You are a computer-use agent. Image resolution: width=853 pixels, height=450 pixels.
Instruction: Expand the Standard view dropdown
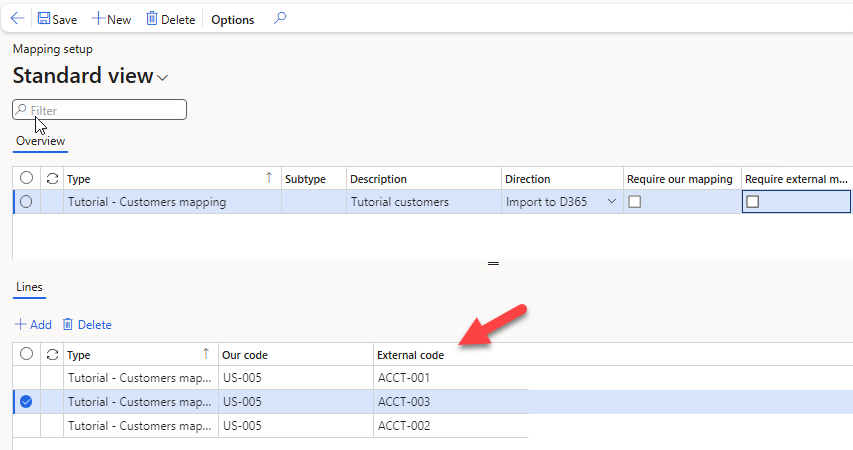coord(162,78)
